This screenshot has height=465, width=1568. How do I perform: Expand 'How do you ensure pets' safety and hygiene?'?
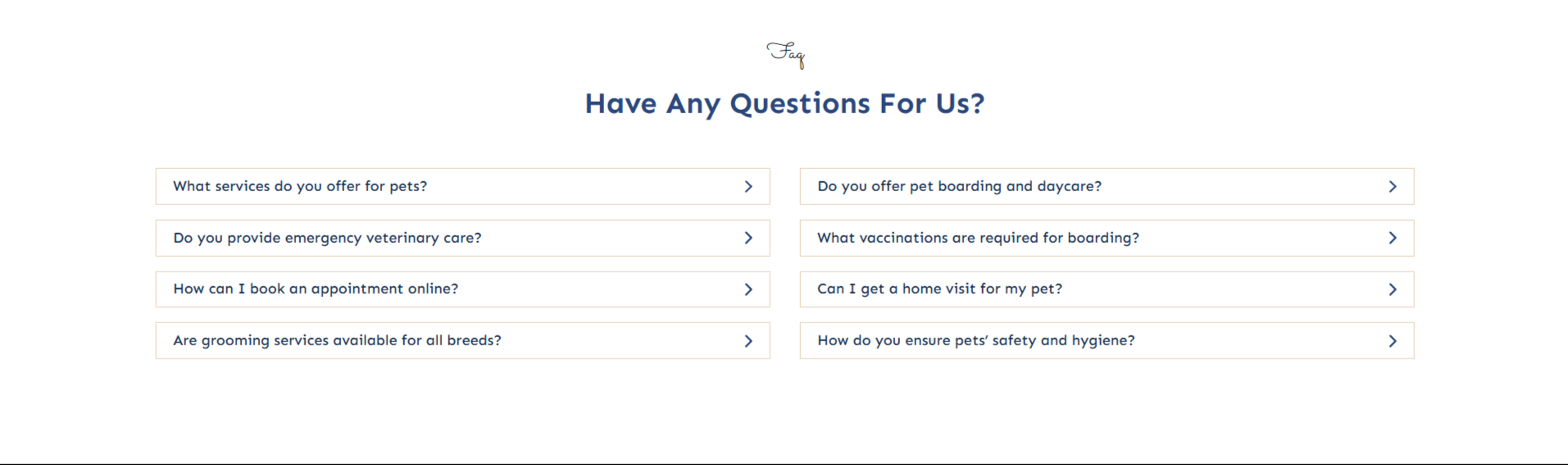click(x=975, y=340)
